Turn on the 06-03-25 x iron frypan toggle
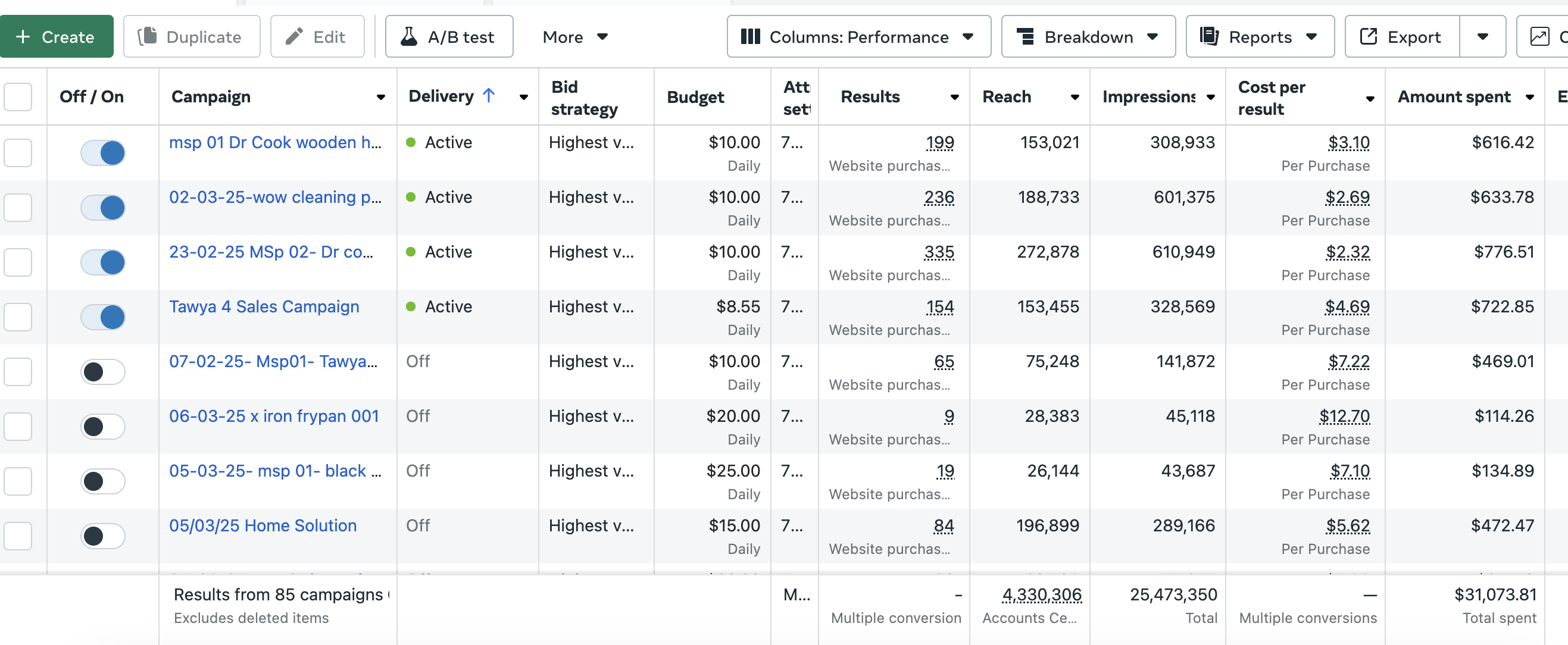1568x645 pixels. [x=103, y=427]
